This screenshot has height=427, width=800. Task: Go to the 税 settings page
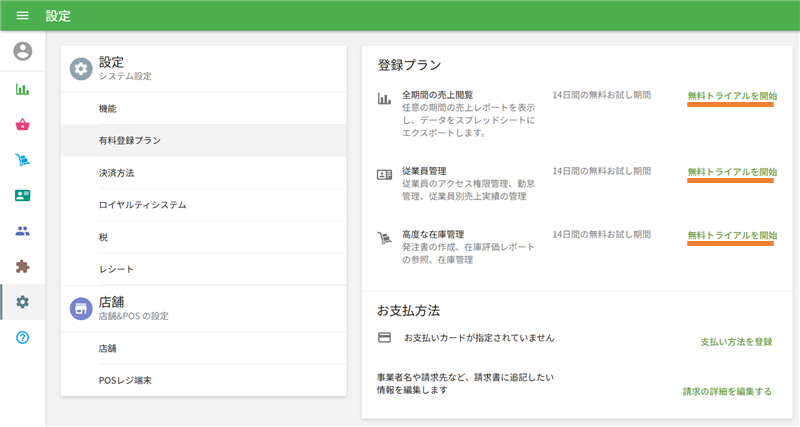tap(104, 237)
